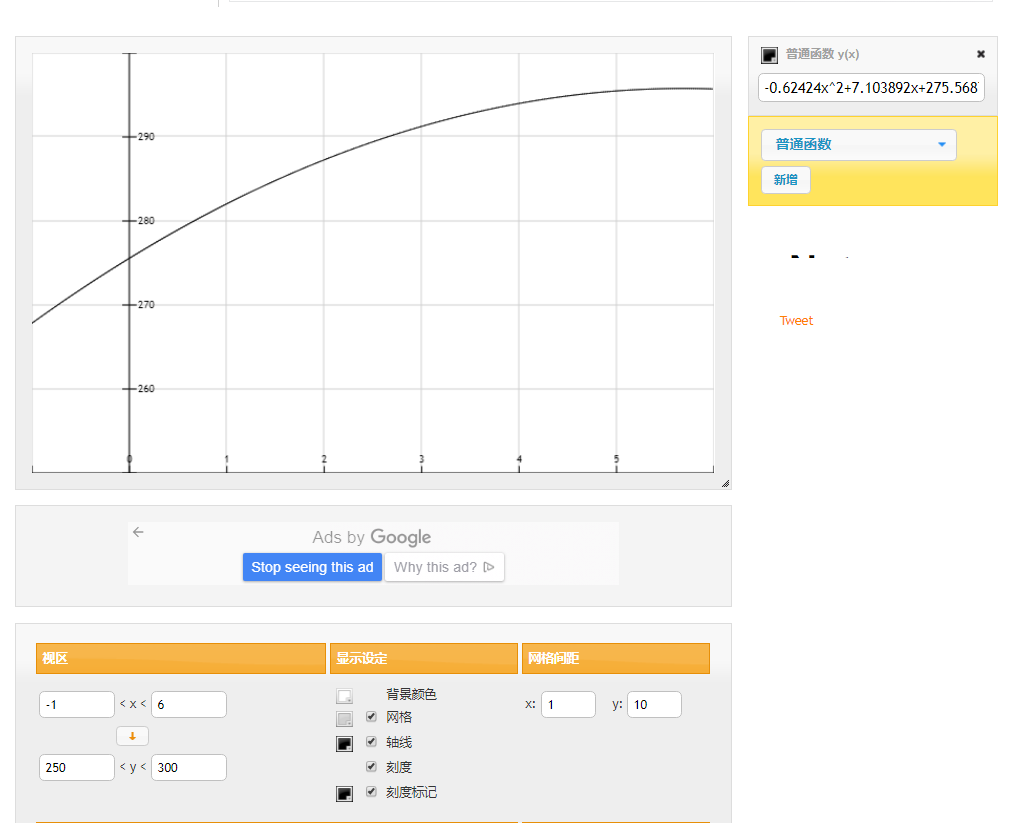Open the function color swatch beside 普通函数 y(x)
Viewport: 1015px width, 823px height.
[769, 55]
